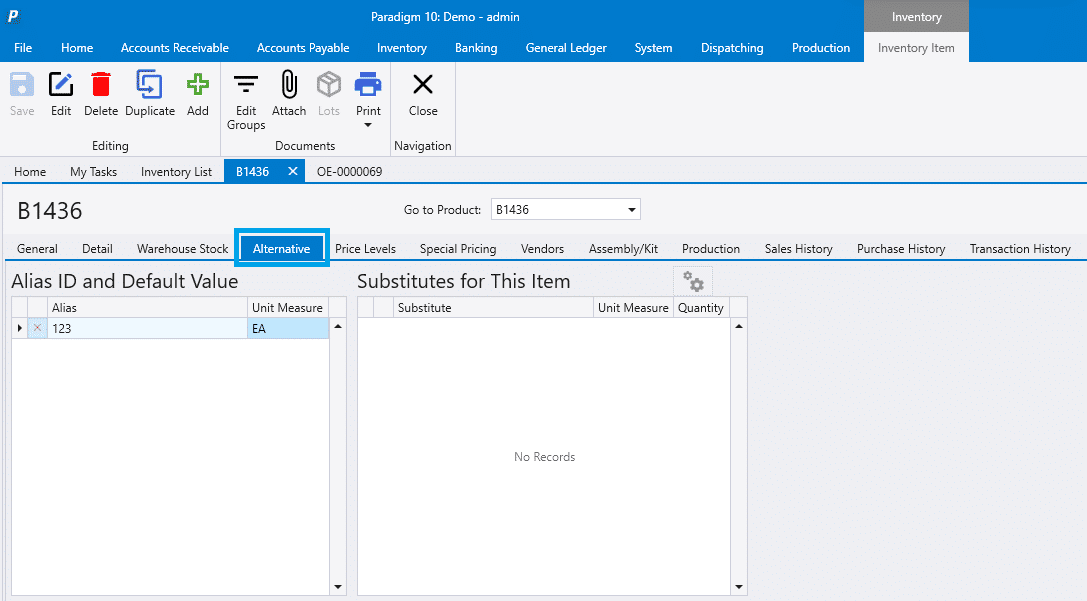This screenshot has width=1087, height=601.
Task: Open the Banking menu
Action: [476, 48]
